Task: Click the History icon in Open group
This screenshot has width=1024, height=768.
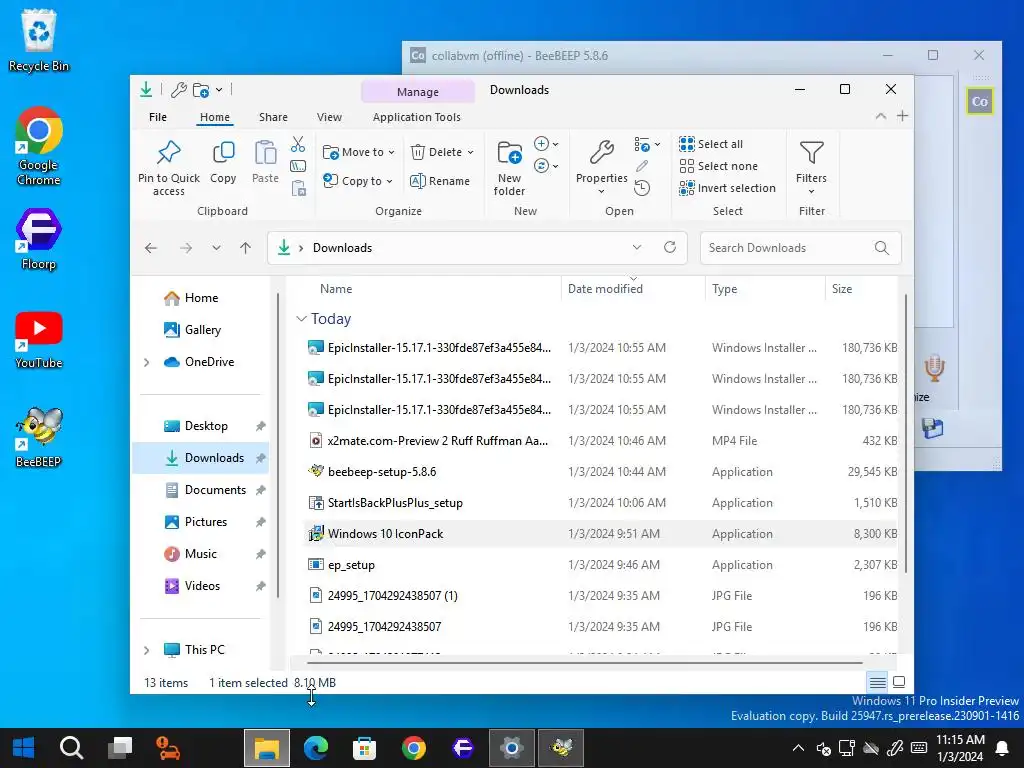Action: coord(642,188)
